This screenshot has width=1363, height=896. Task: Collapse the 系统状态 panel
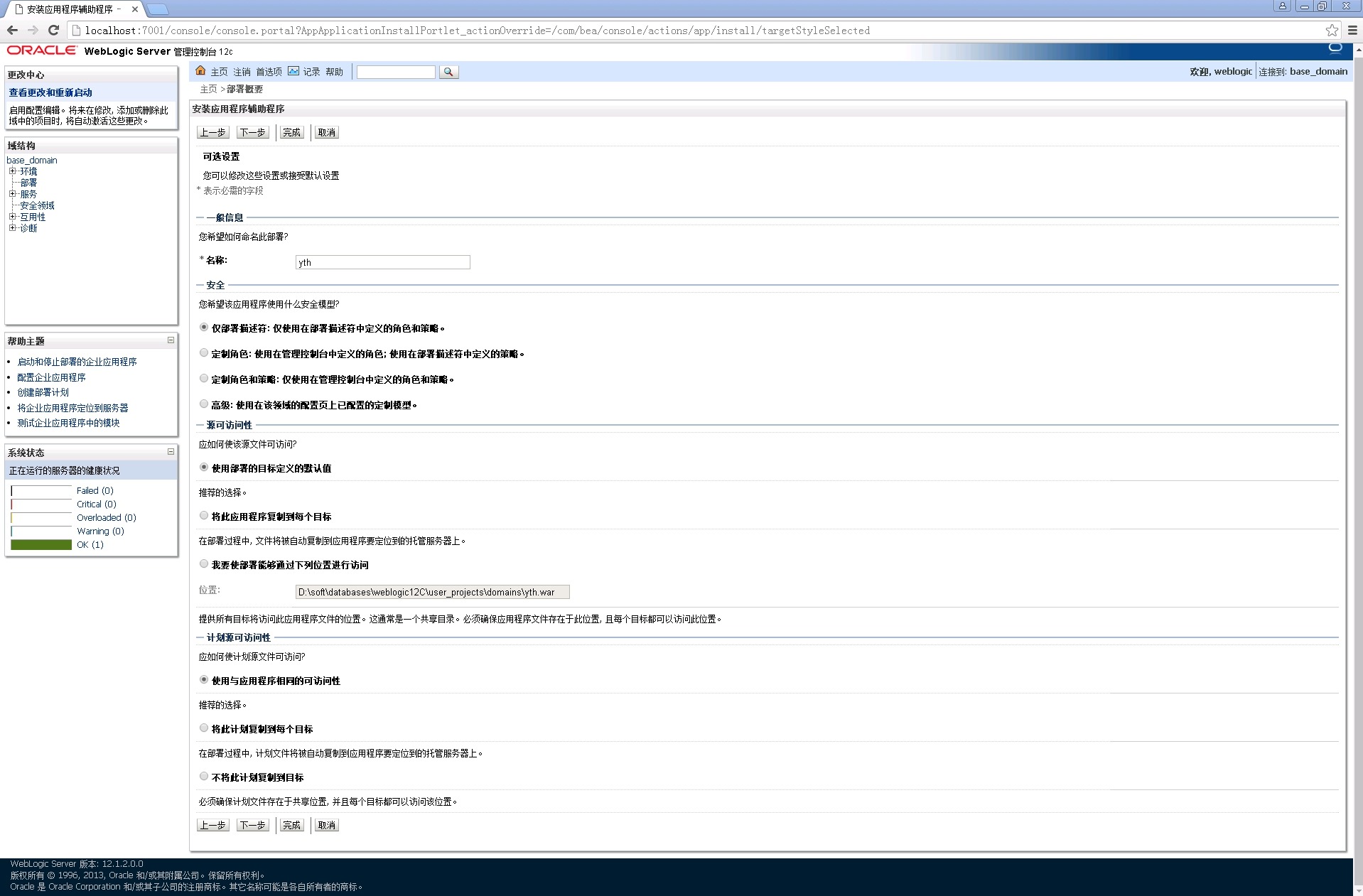(171, 452)
